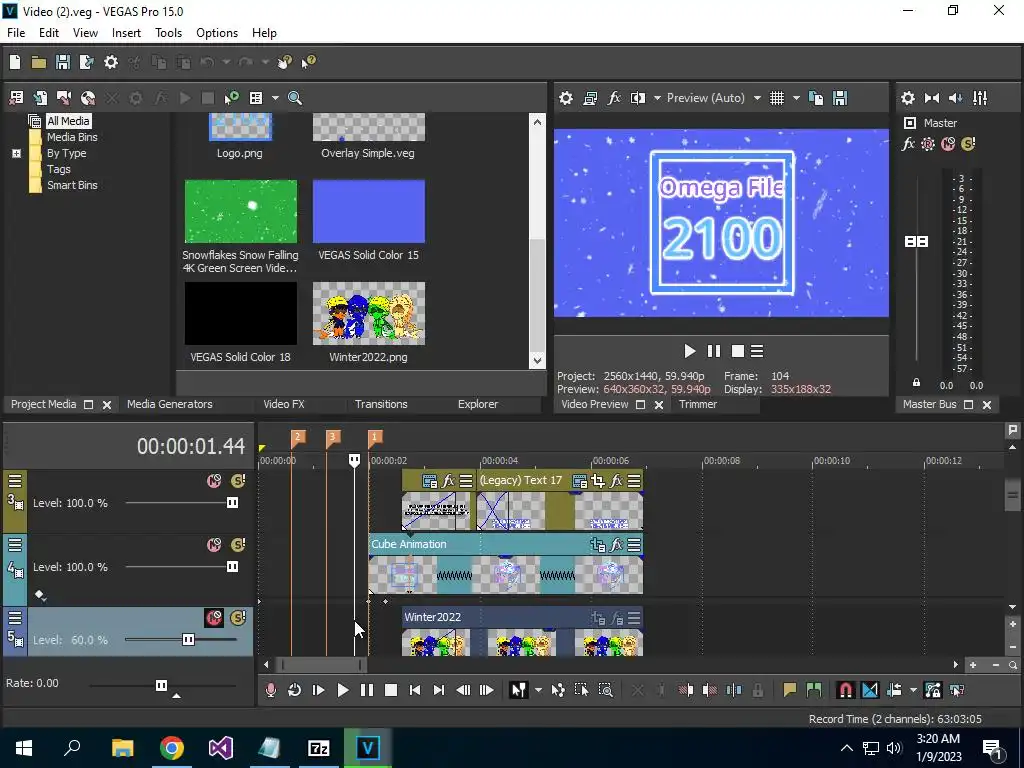1024x768 pixels.
Task: Select Smart Bins in tree
Action: (72, 185)
